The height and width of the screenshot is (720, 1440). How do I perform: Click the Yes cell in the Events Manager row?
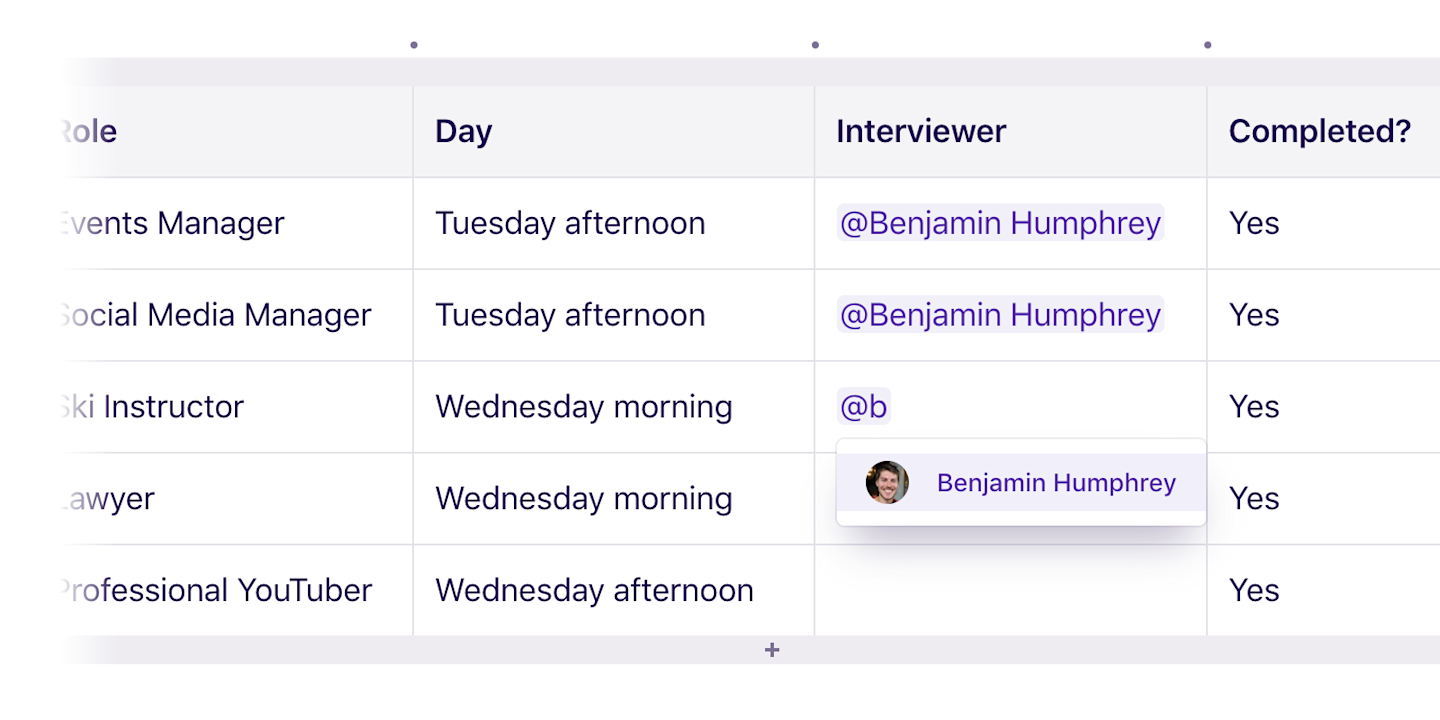[1324, 223]
